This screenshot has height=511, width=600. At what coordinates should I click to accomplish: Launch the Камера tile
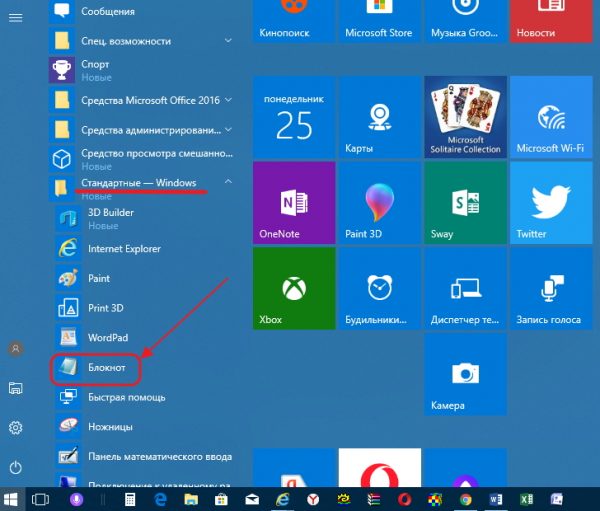click(x=463, y=376)
